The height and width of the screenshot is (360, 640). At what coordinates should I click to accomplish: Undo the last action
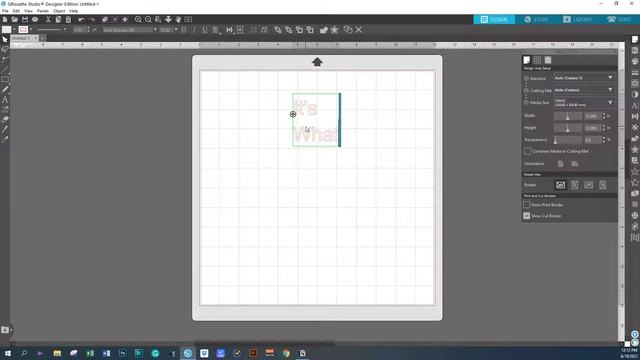coord(81,20)
